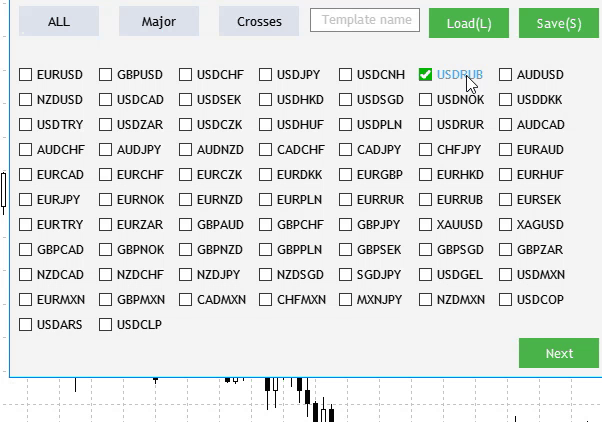Focus the Template name input field
The image size is (602, 422).
coord(364,20)
